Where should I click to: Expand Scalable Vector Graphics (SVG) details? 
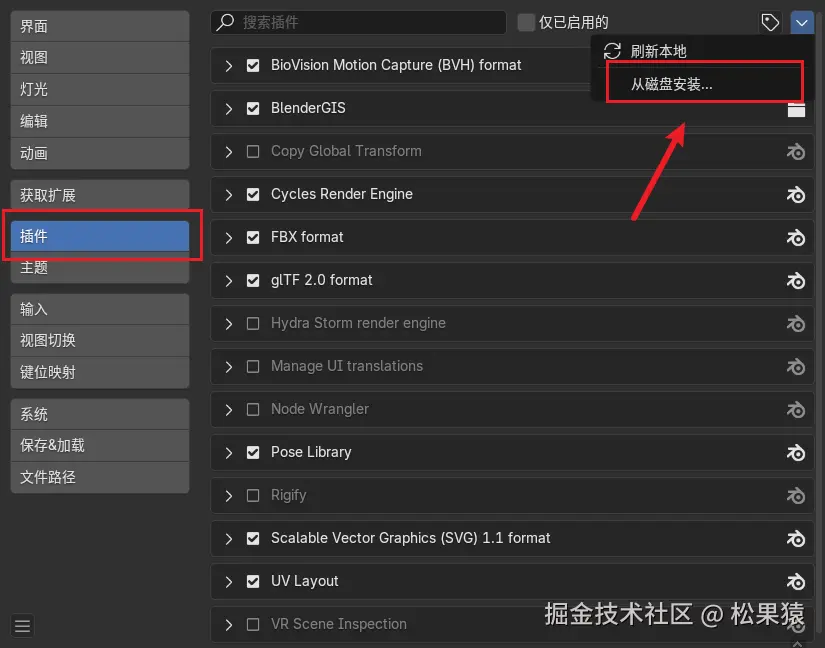coord(228,539)
